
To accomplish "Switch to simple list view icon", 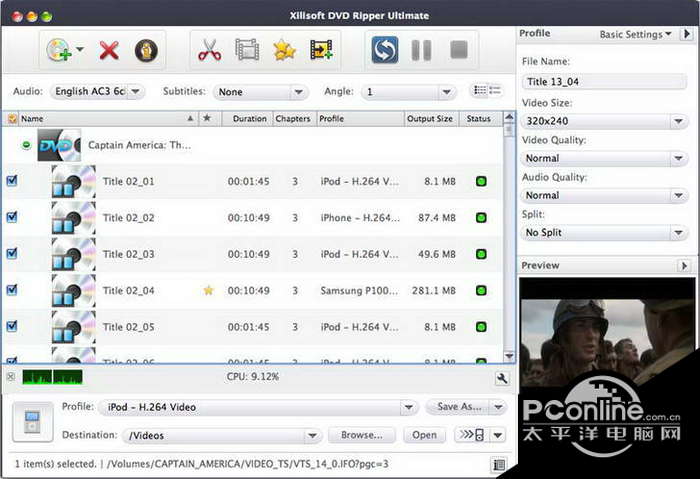I will pyautogui.click(x=495, y=91).
